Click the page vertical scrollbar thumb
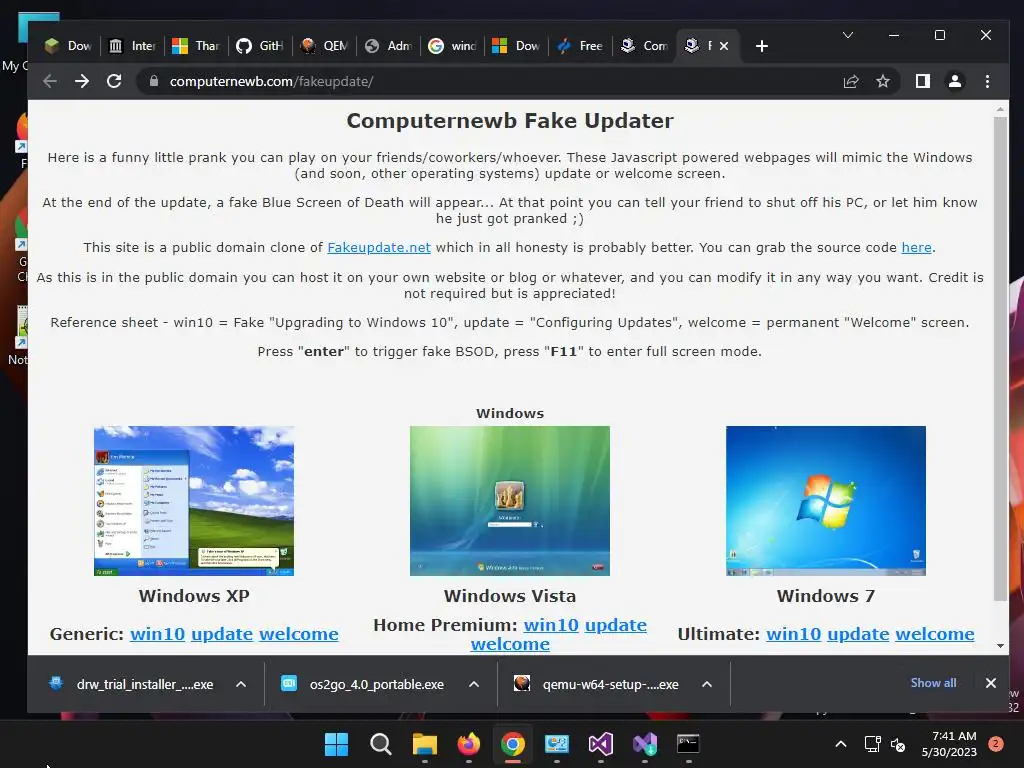The image size is (1024, 768). pyautogui.click(x=1000, y=359)
